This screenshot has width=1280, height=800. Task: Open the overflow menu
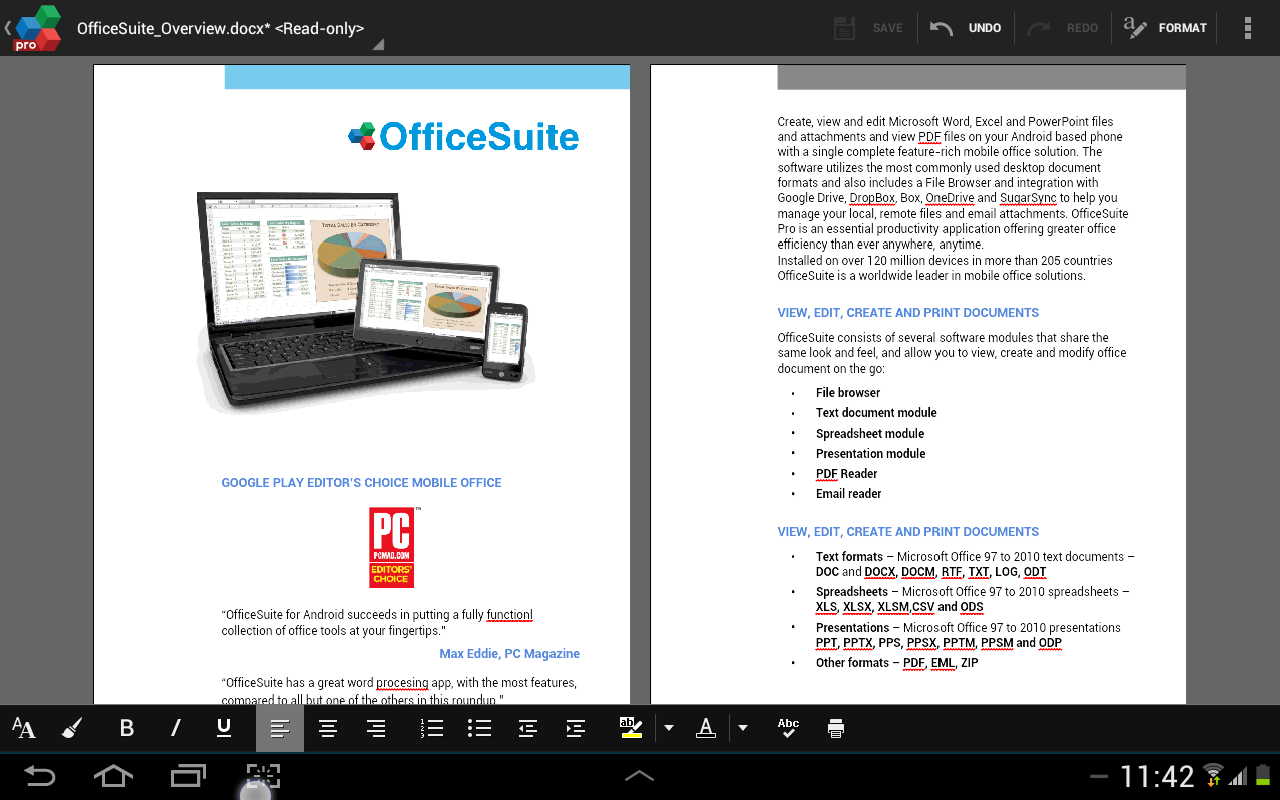(1248, 27)
